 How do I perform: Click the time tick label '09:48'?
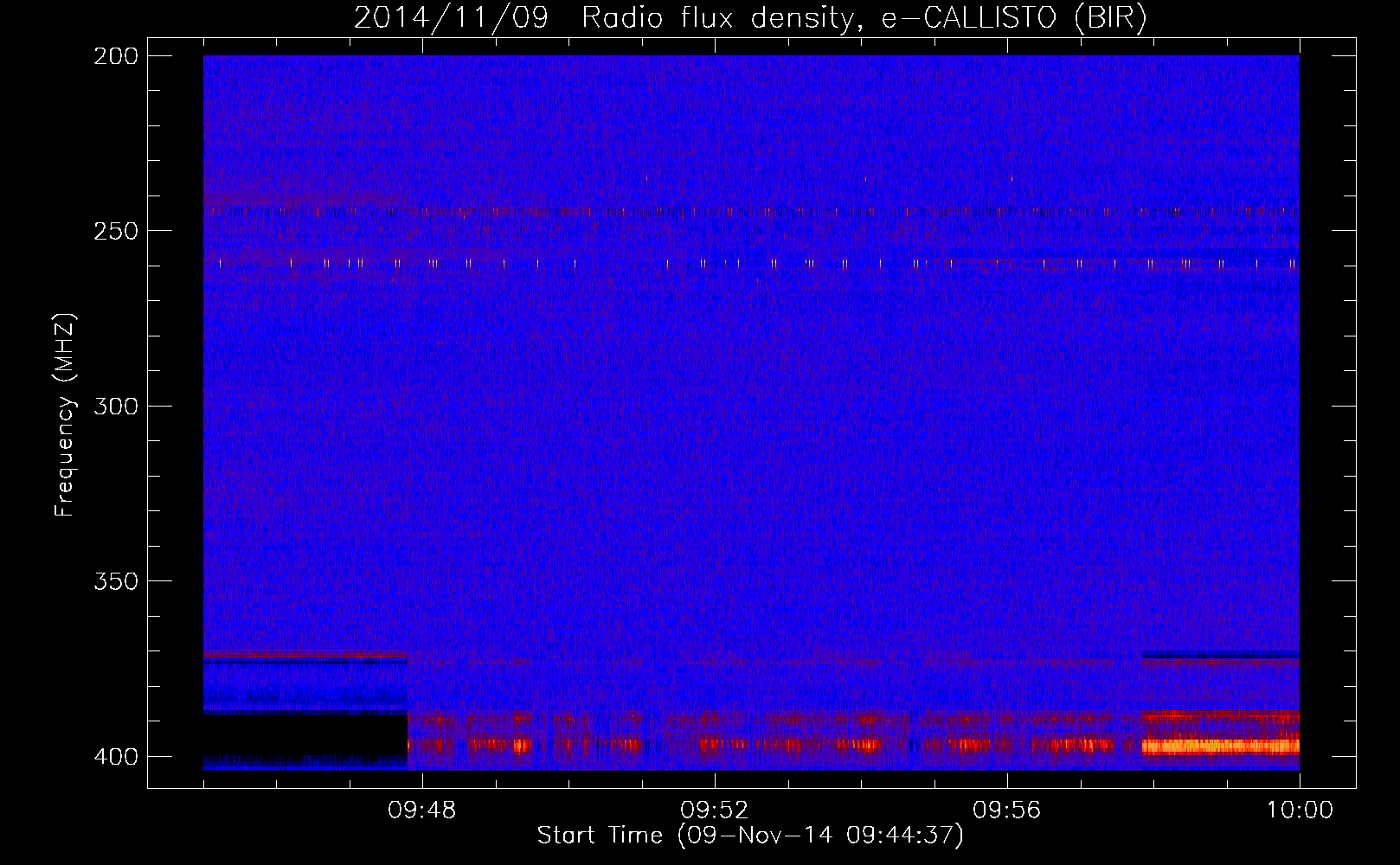421,811
